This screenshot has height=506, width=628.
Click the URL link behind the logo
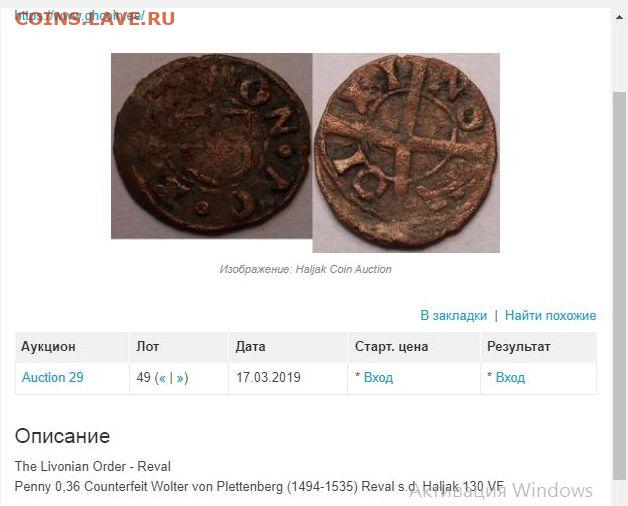79,16
